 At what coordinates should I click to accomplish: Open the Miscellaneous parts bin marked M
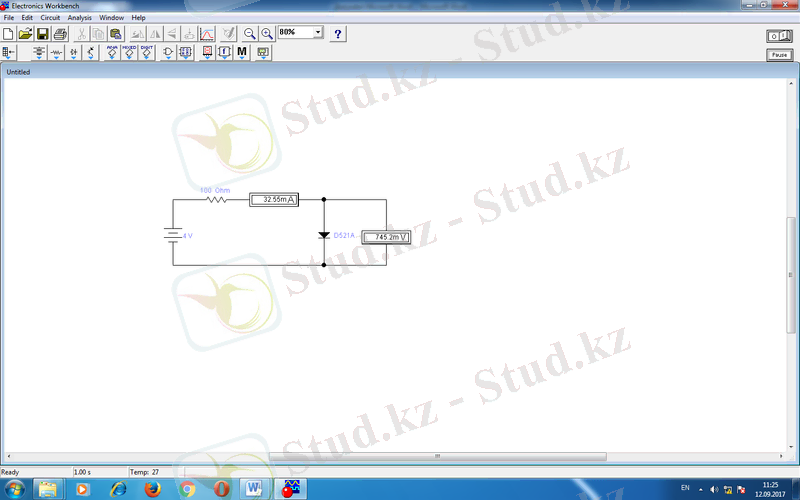[x=242, y=52]
